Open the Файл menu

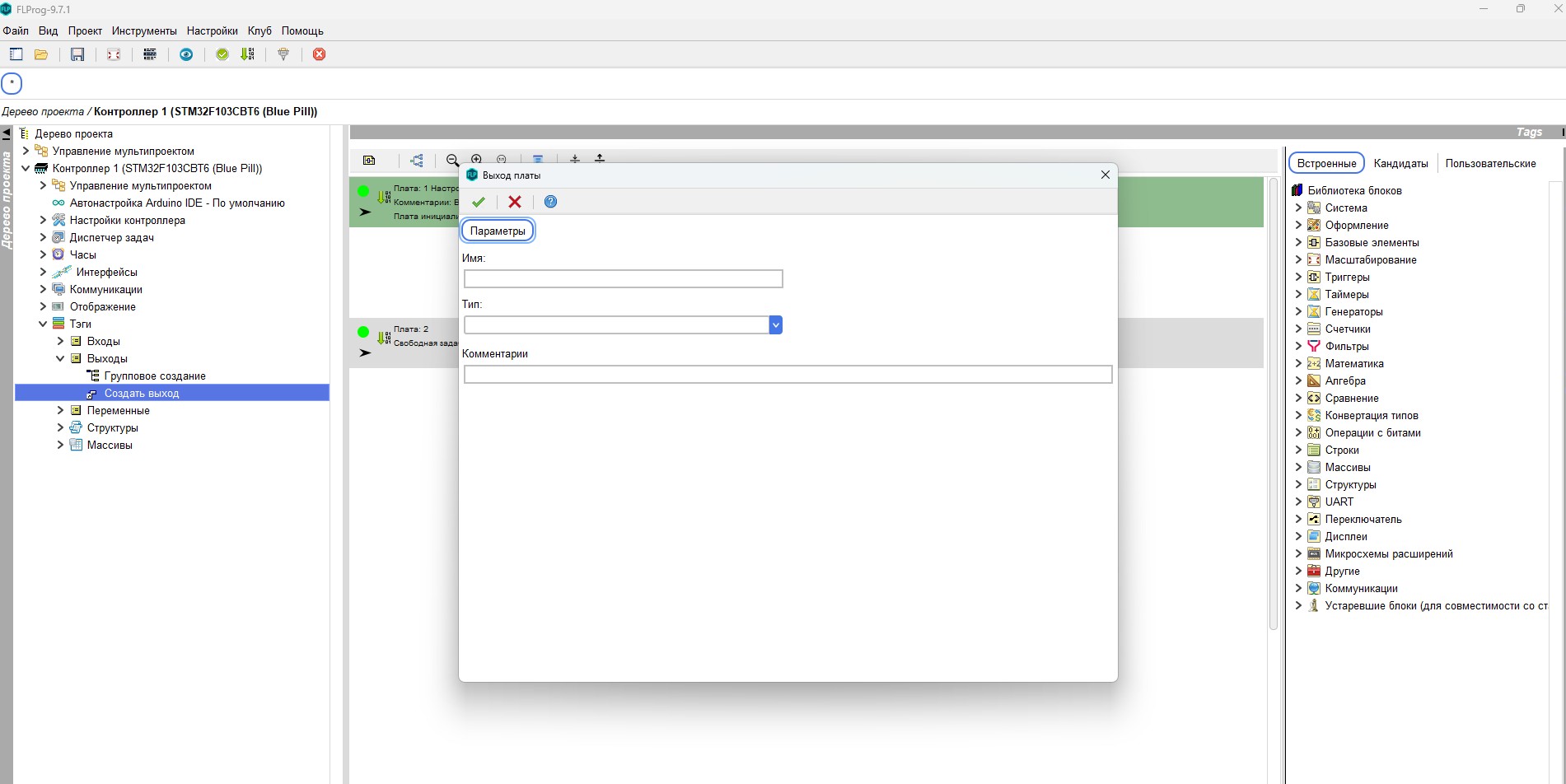(16, 30)
